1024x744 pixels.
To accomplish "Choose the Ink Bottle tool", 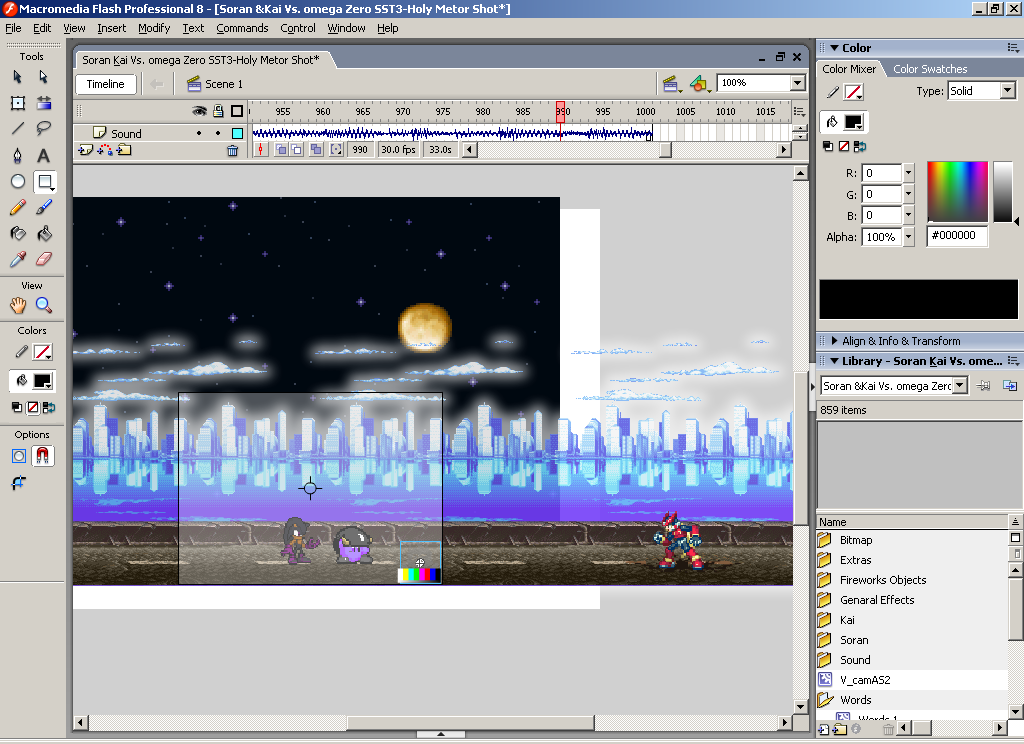I will [18, 233].
